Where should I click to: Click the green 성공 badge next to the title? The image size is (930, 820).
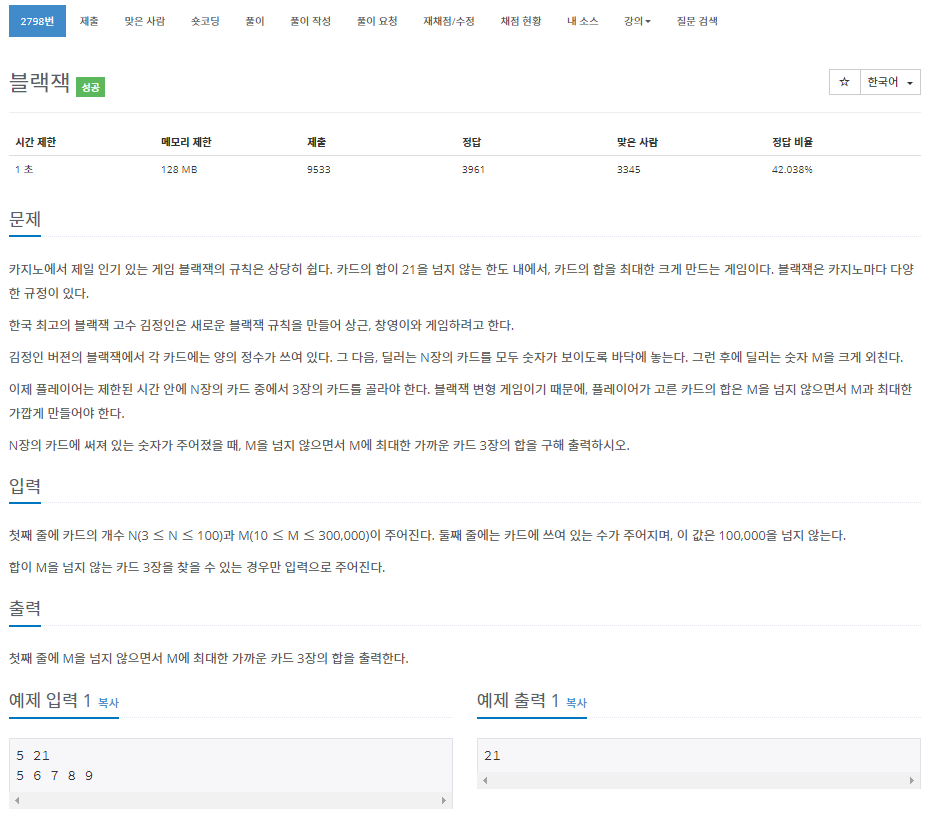click(x=89, y=88)
